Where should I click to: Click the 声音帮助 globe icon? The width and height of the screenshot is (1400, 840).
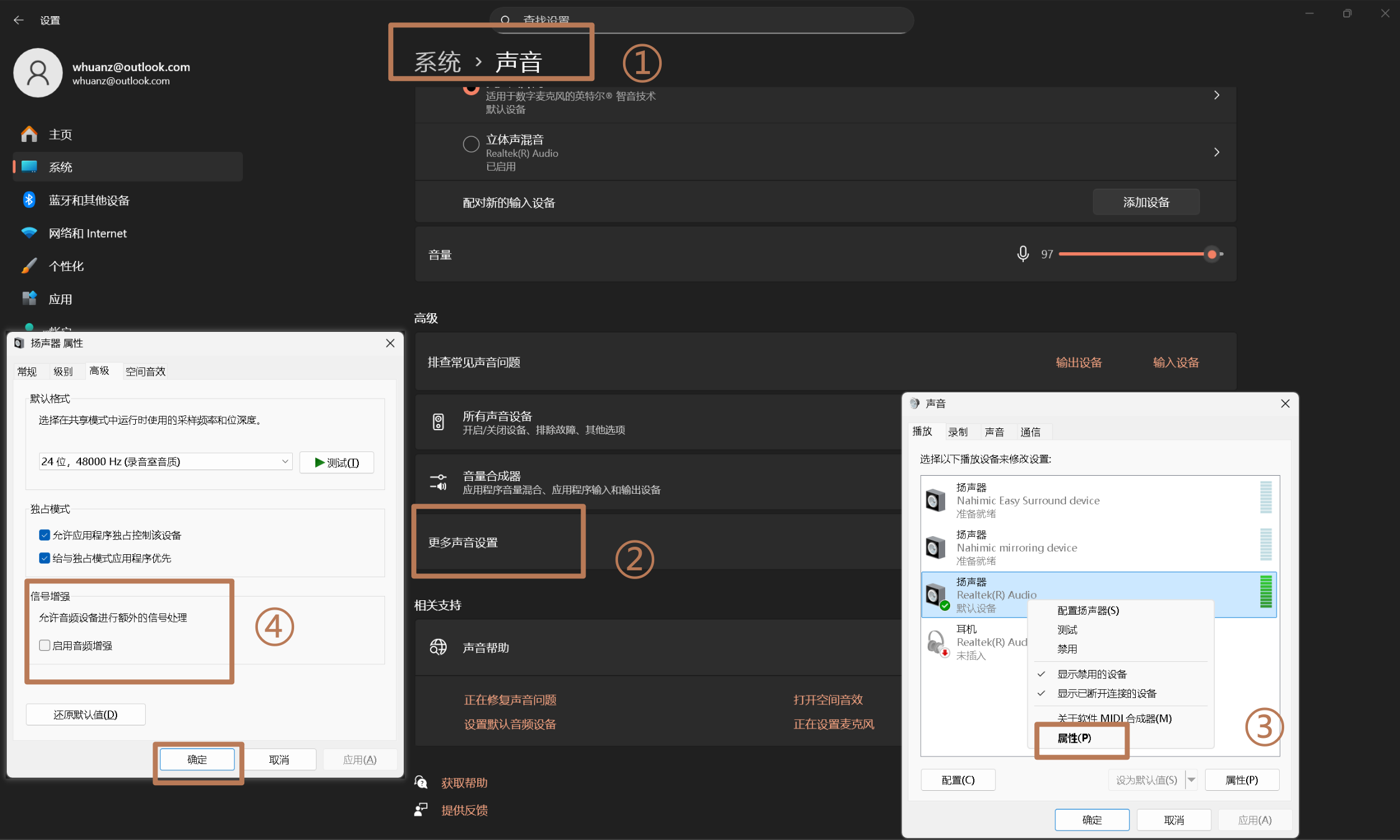[x=438, y=647]
